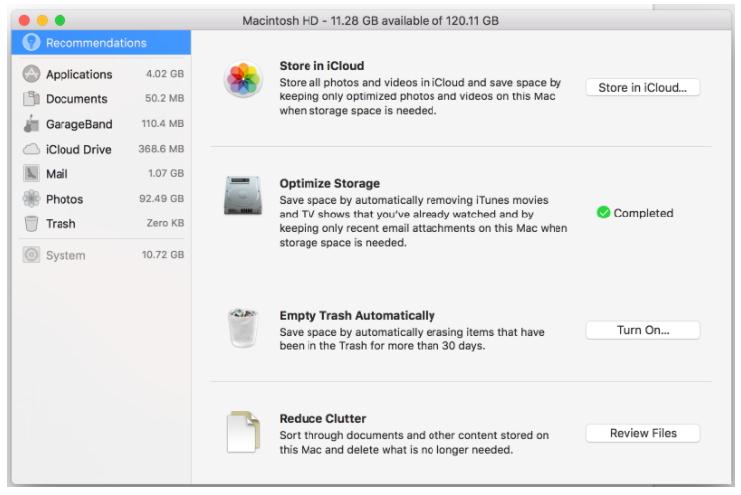The image size is (741, 495).
Task: Click the Store in iCloud... button
Action: 643,87
